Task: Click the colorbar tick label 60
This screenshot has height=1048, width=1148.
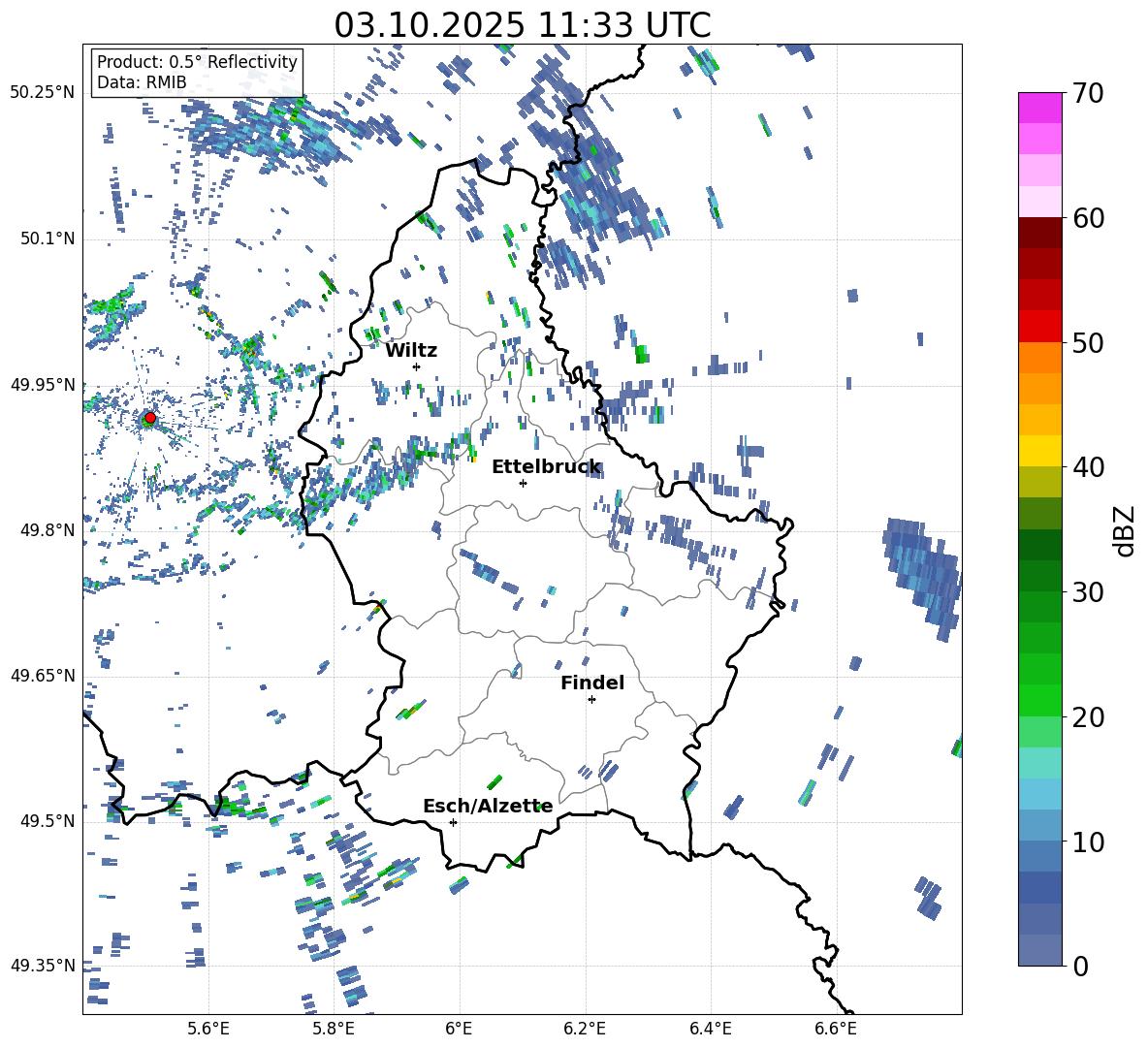Action: [1088, 218]
